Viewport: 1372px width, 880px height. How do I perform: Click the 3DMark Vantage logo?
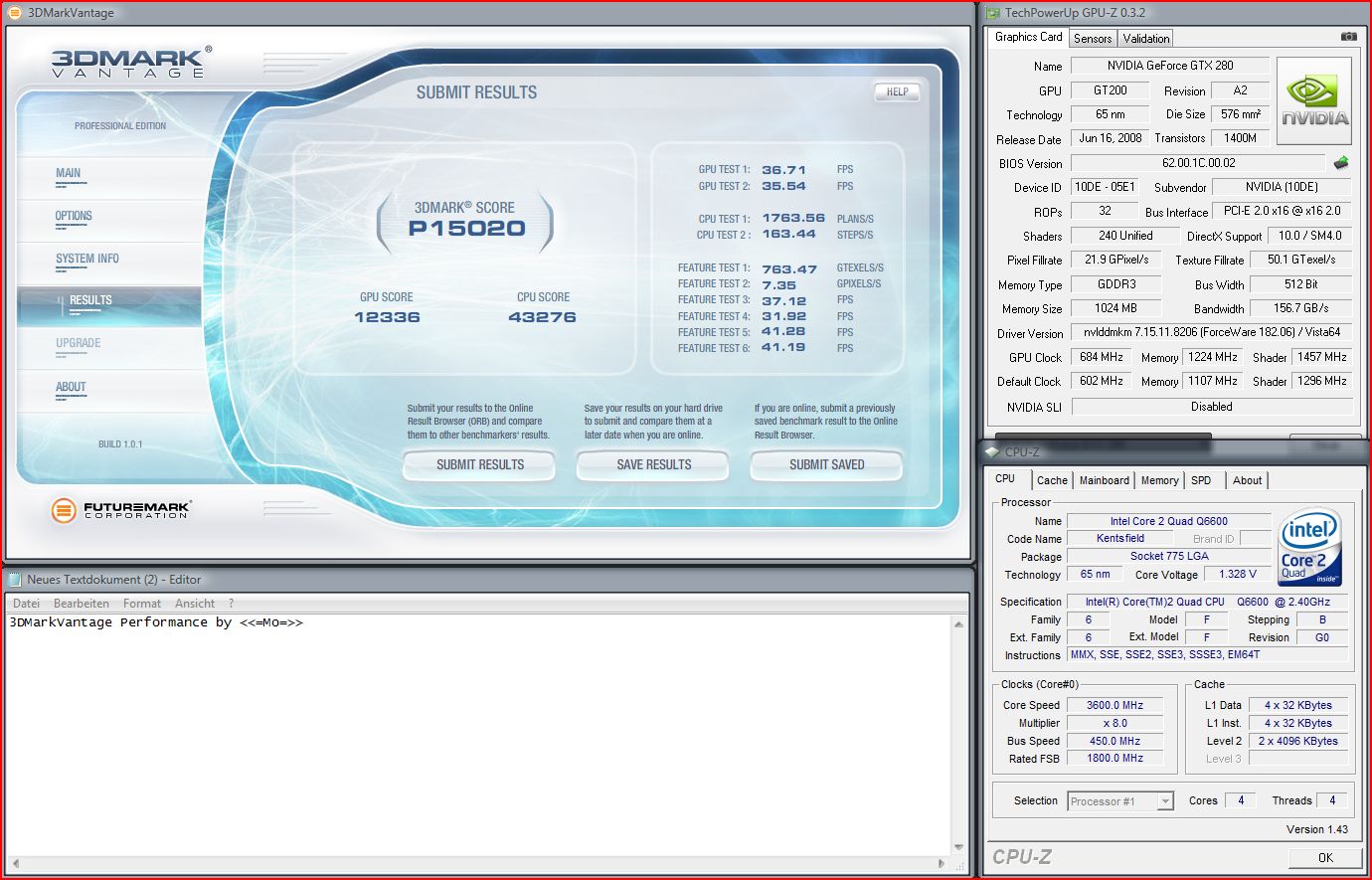(x=130, y=63)
